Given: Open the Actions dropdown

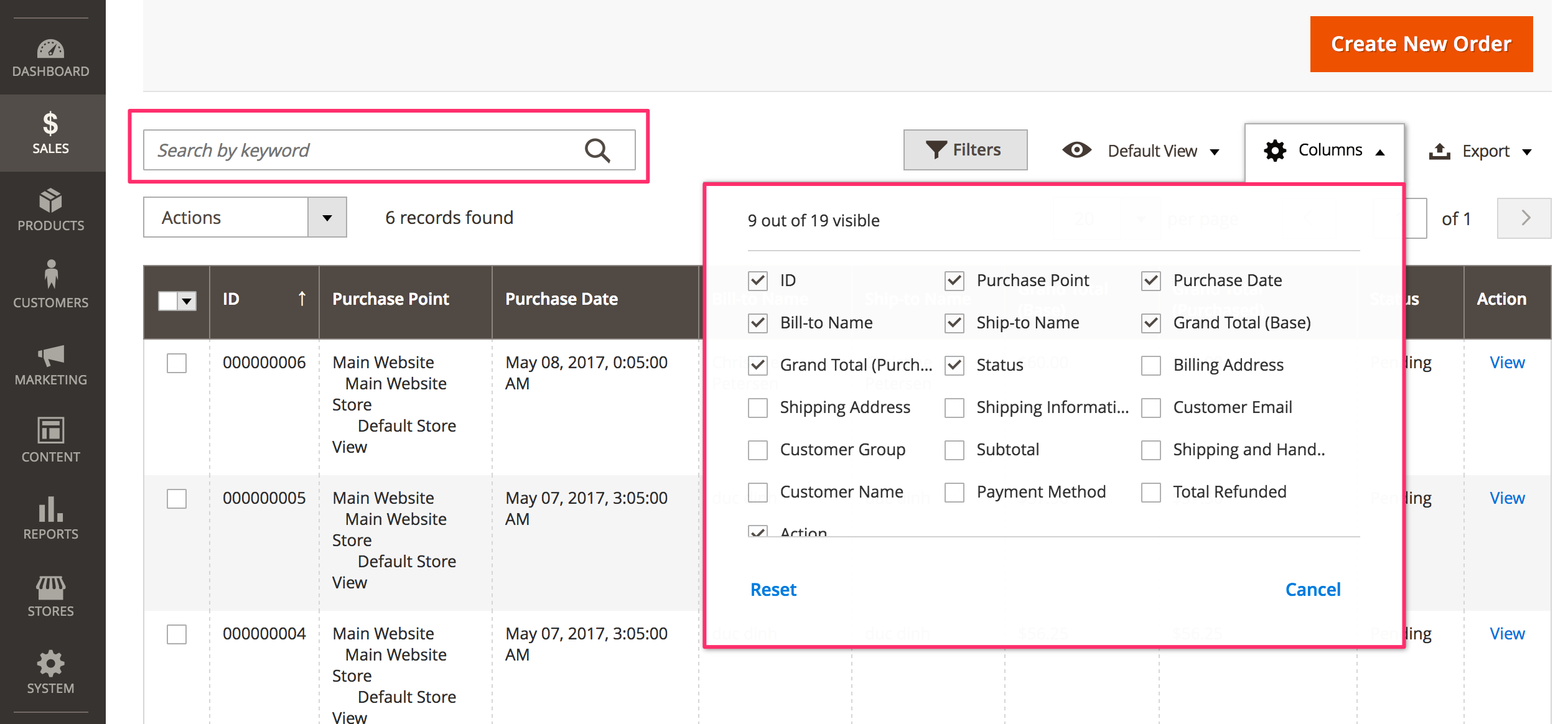Looking at the screenshot, I should (x=245, y=218).
